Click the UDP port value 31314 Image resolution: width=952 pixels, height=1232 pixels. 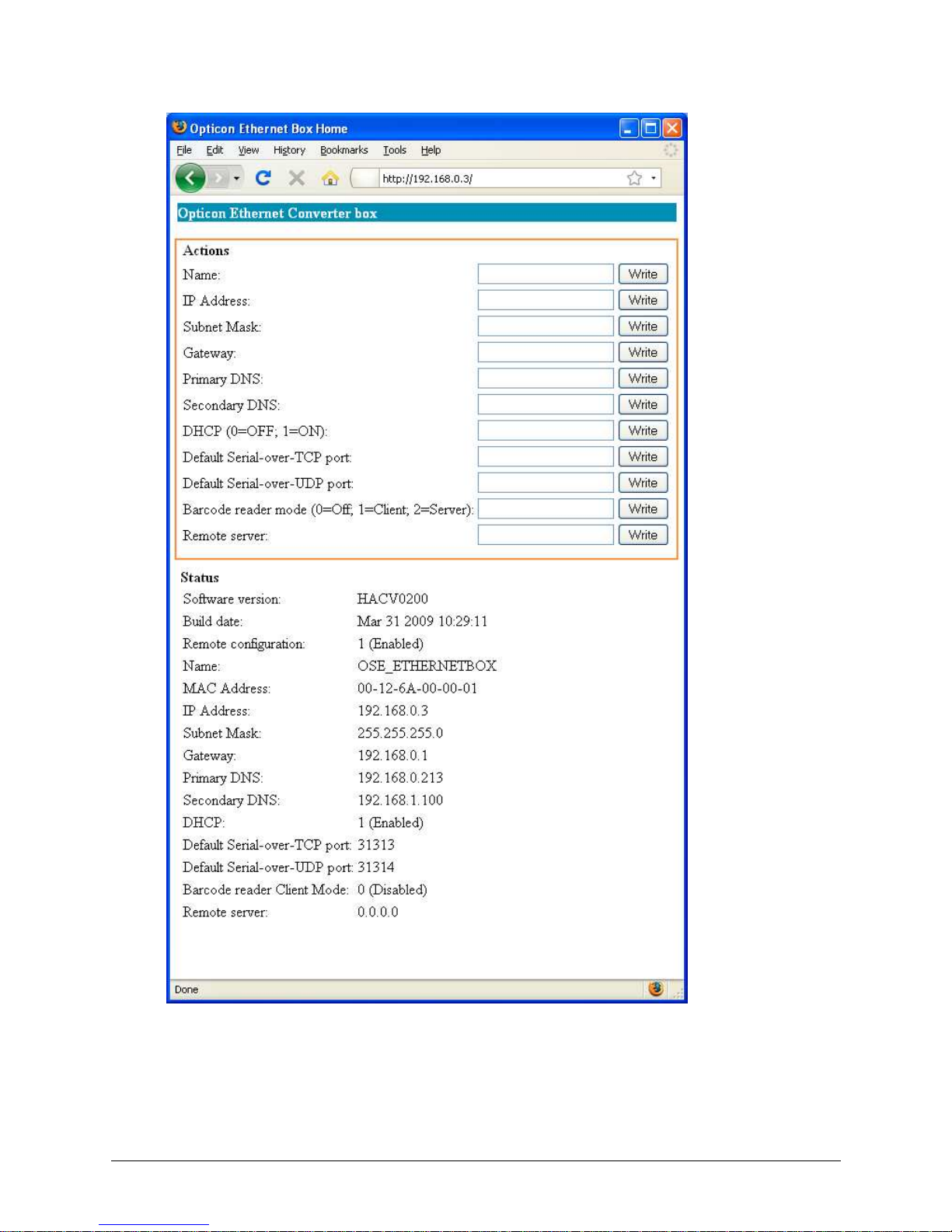(376, 867)
